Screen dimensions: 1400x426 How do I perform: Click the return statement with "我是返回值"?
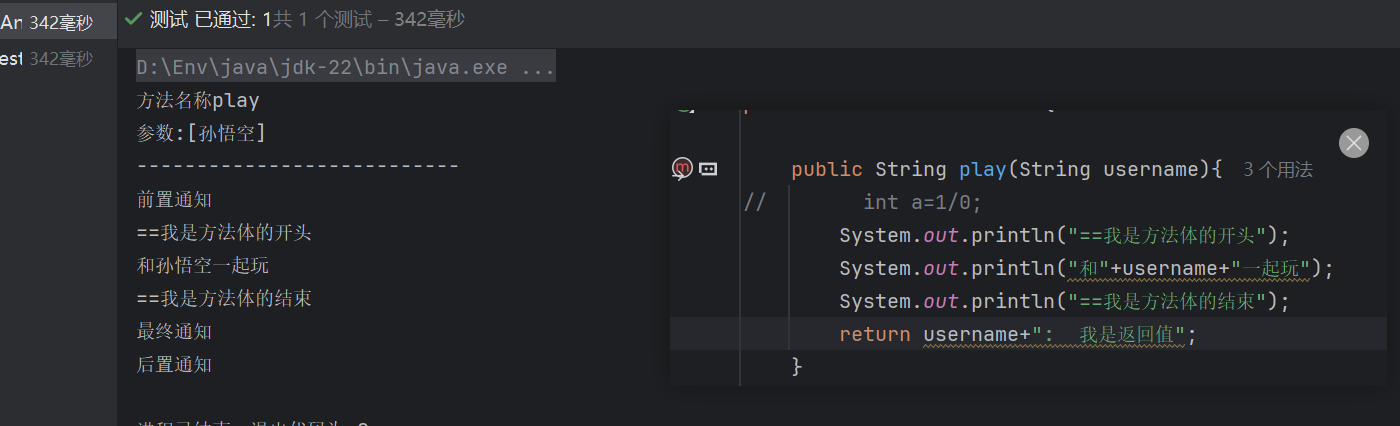pyautogui.click(x=1018, y=335)
